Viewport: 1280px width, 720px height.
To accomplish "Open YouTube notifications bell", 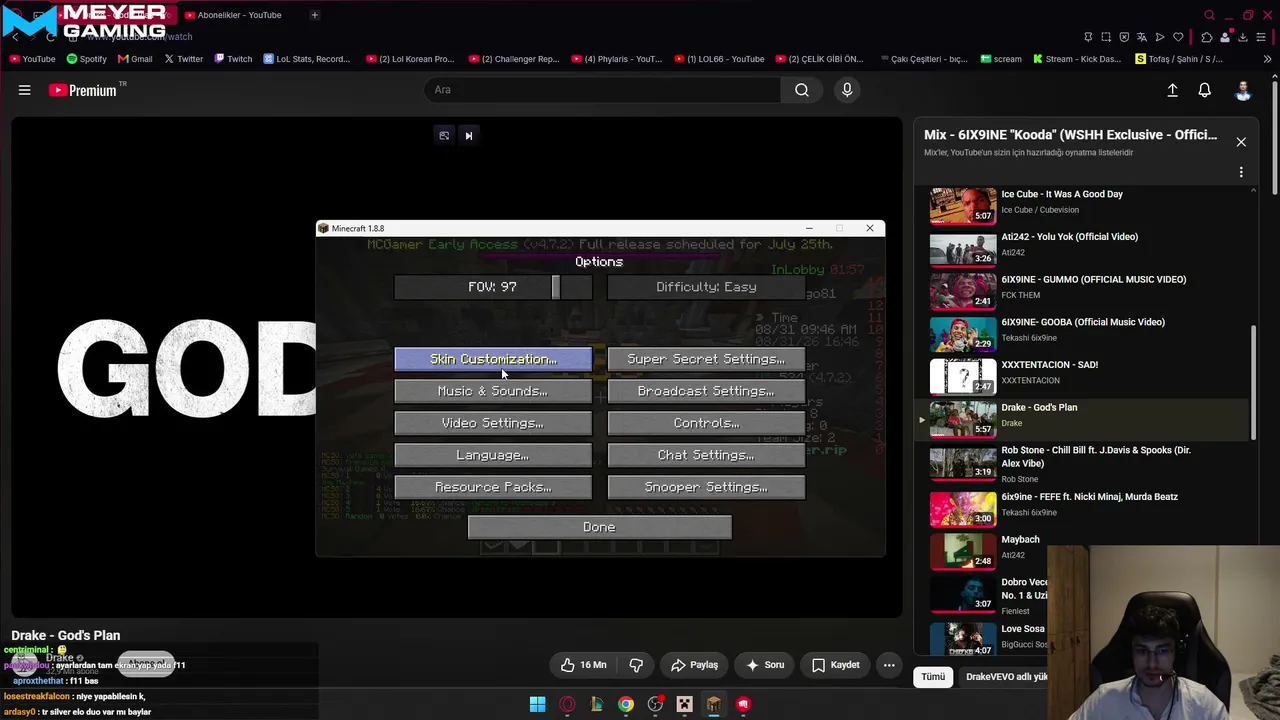I will (1205, 90).
